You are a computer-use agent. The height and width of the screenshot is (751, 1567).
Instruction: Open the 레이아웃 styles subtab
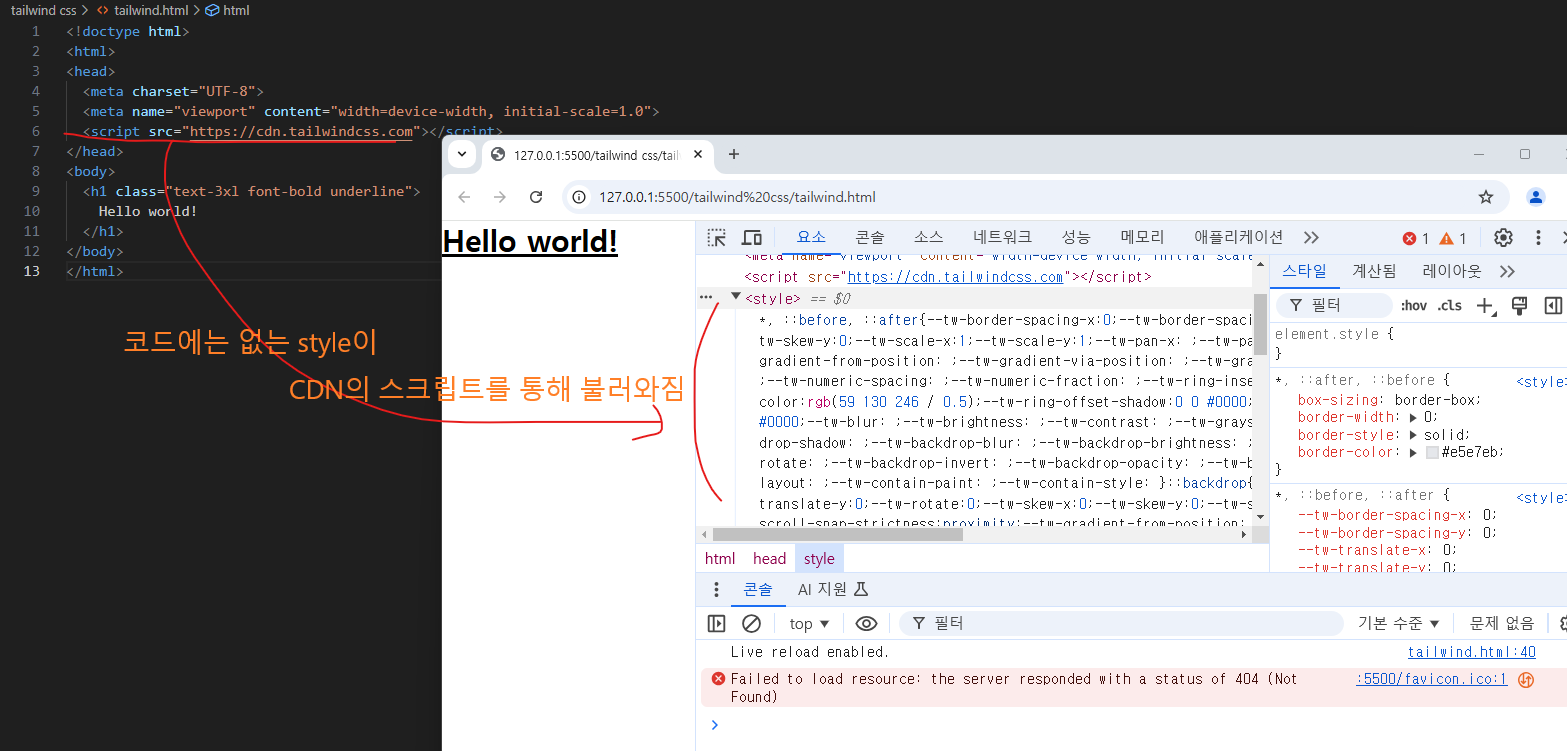[x=1451, y=271]
